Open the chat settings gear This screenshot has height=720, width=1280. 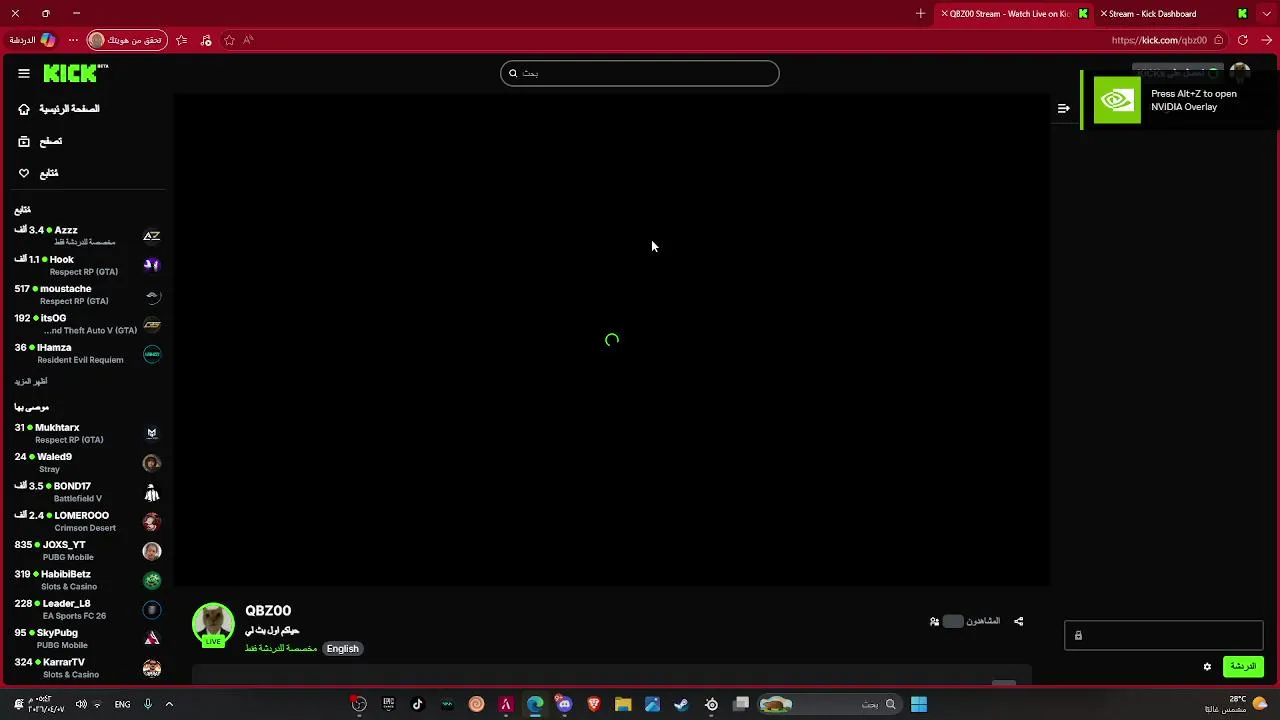[x=1207, y=667]
